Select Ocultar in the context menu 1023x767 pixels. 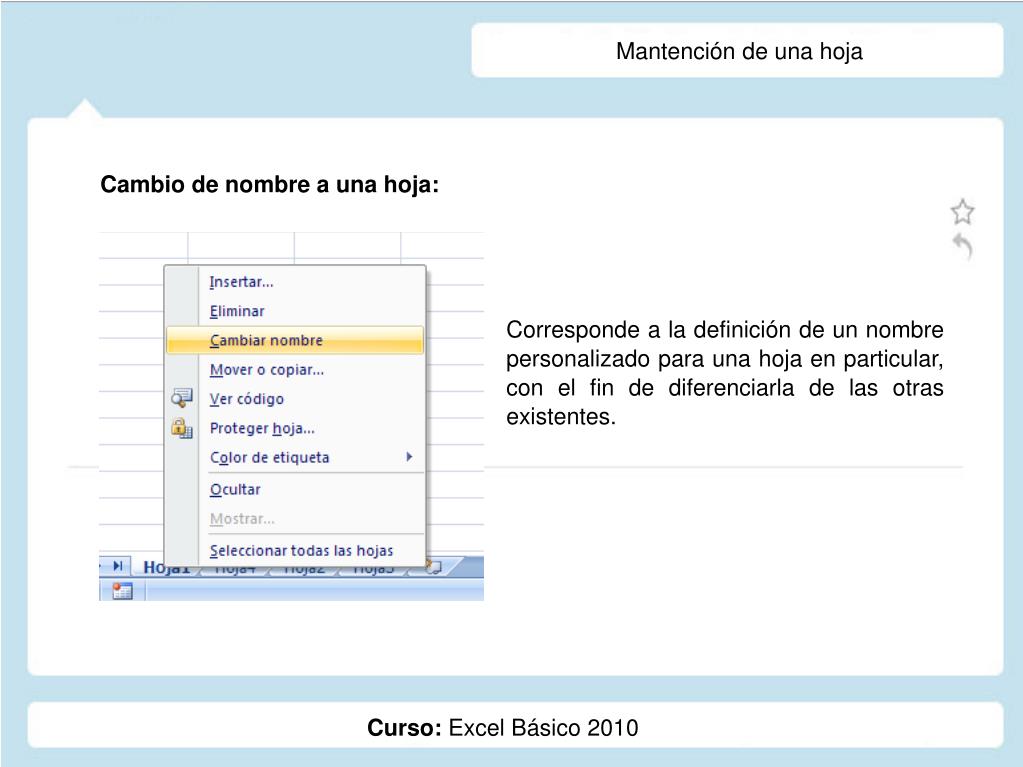point(295,489)
